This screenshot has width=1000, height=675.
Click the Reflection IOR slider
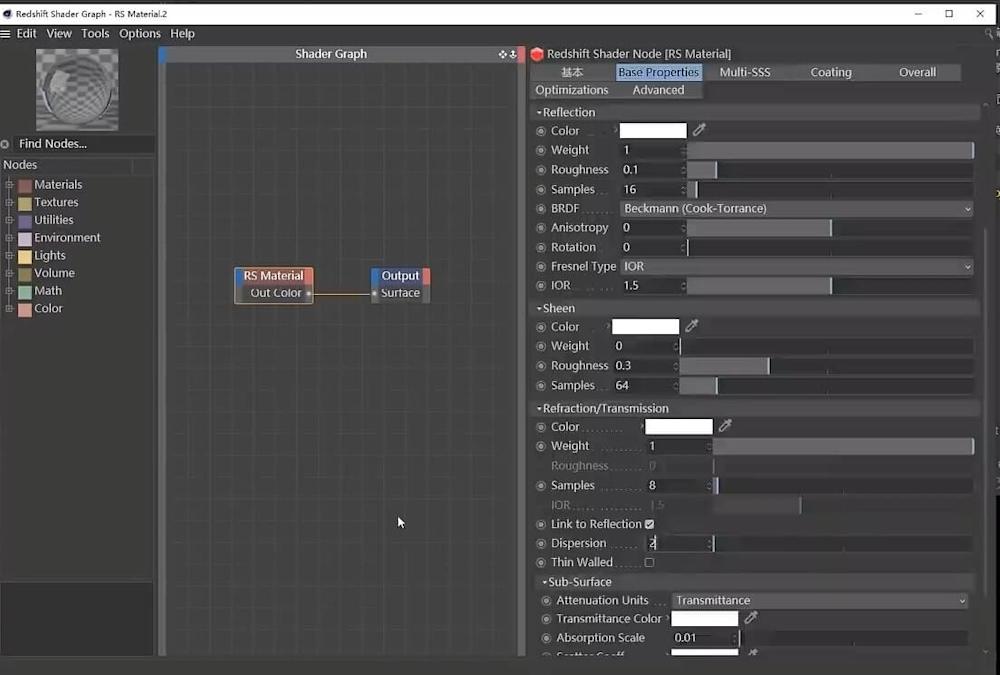830,286
